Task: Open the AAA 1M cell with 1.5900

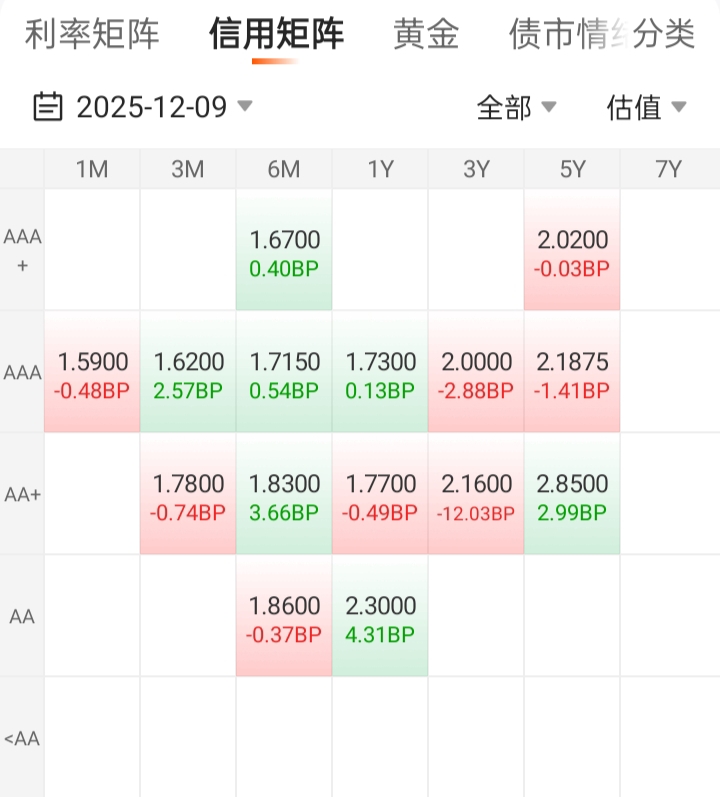Action: click(x=92, y=373)
